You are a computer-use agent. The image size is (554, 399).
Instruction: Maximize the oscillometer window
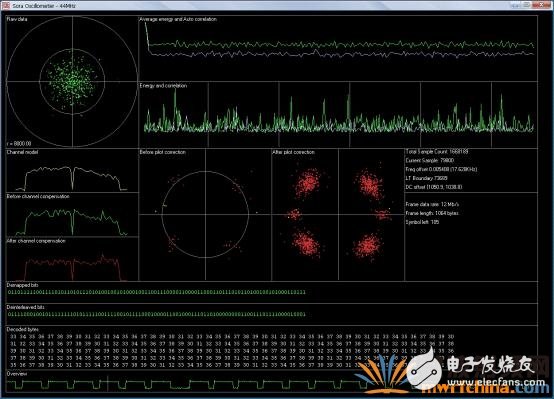tap(527, 5)
